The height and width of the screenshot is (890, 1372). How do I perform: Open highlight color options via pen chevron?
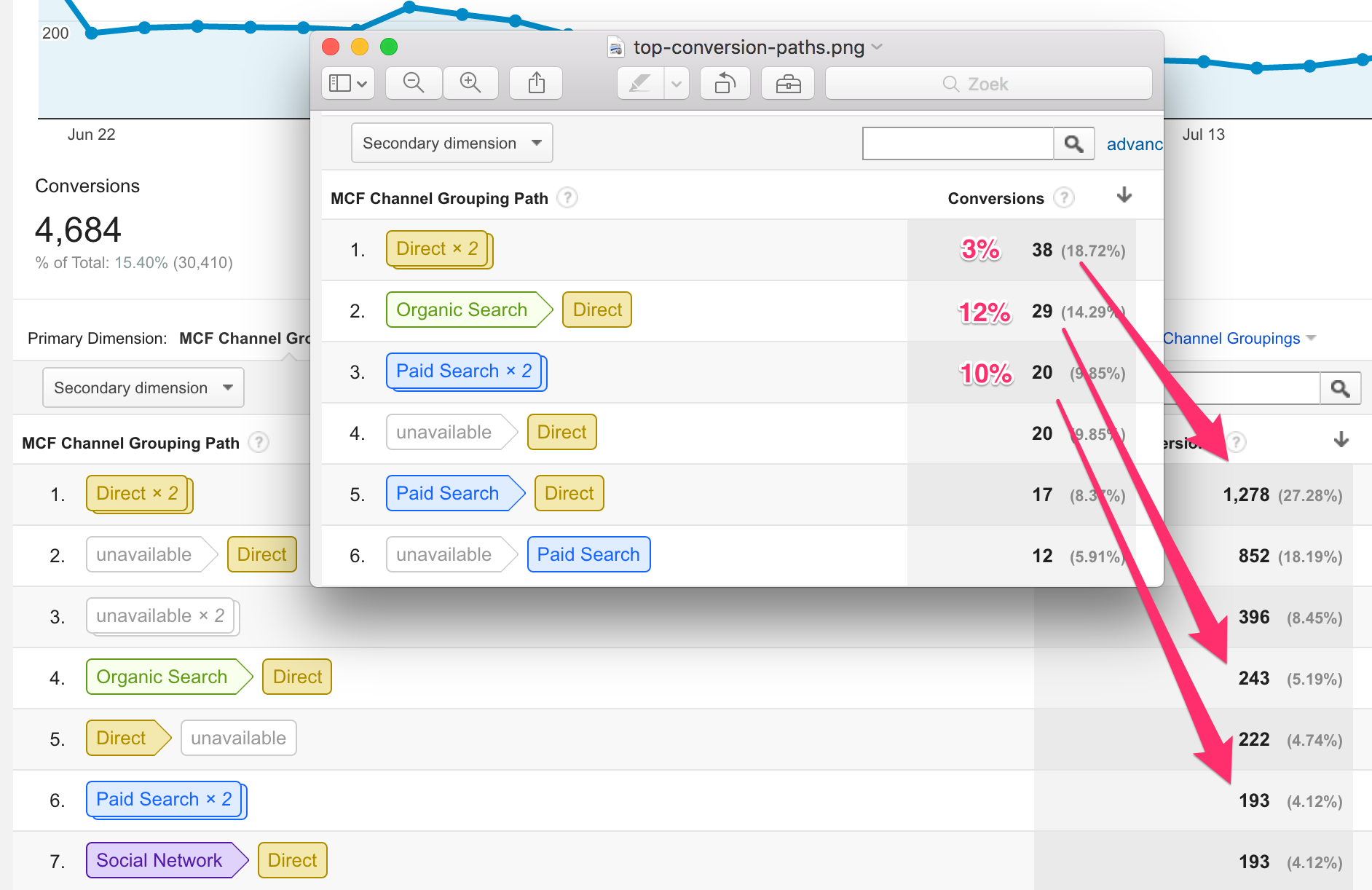coord(677,83)
